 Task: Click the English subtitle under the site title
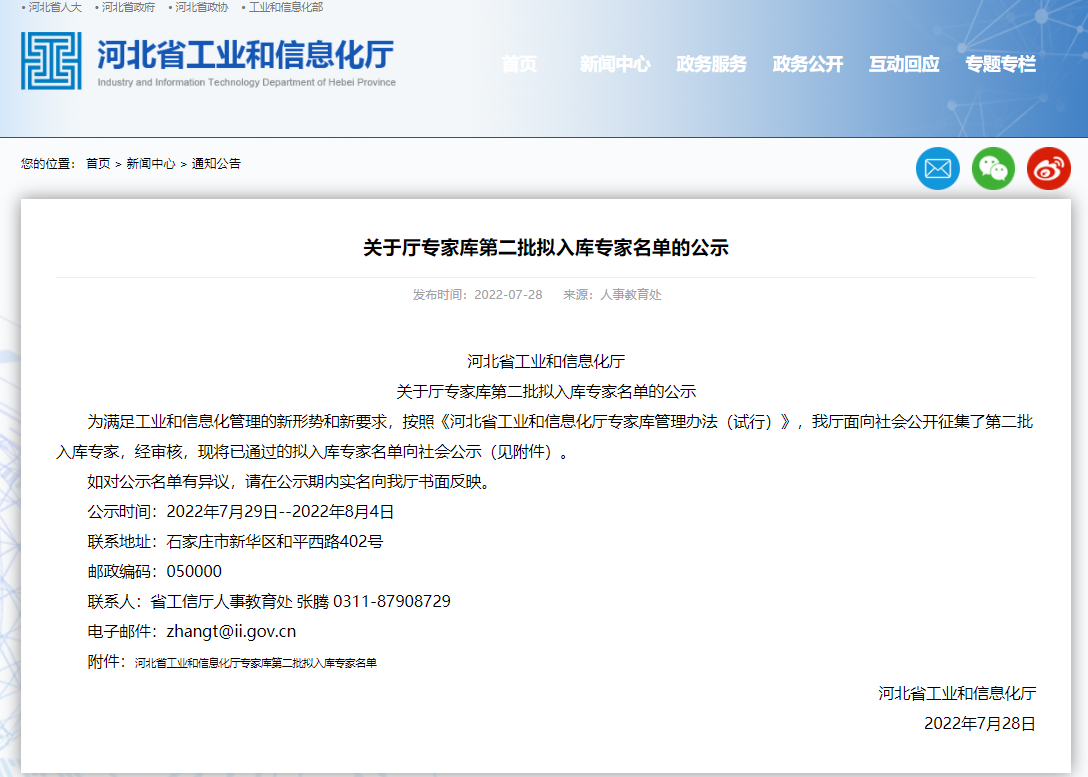246,83
